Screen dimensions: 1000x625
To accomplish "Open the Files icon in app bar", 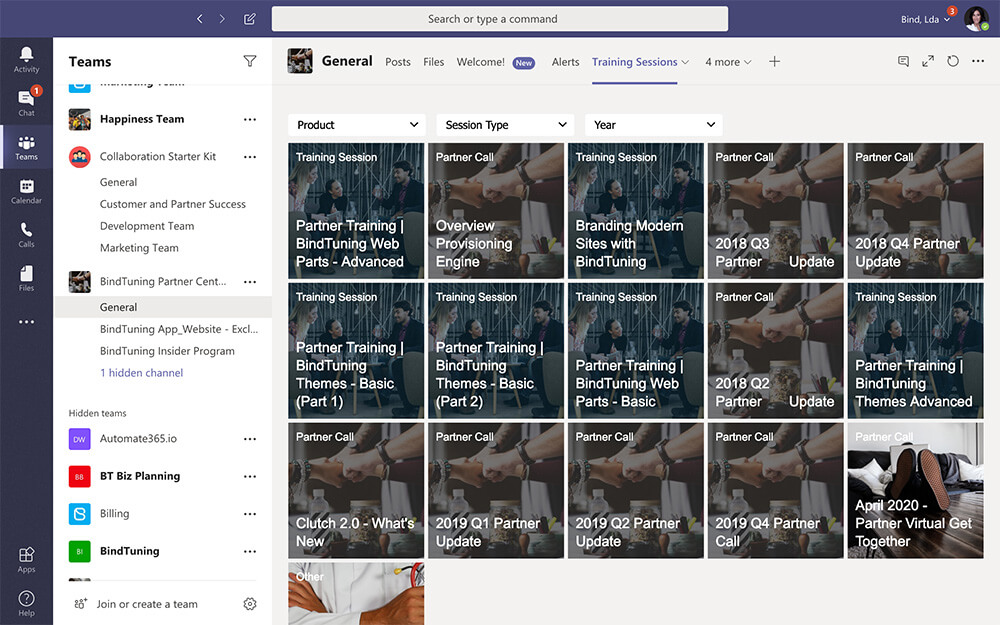I will pos(26,278).
